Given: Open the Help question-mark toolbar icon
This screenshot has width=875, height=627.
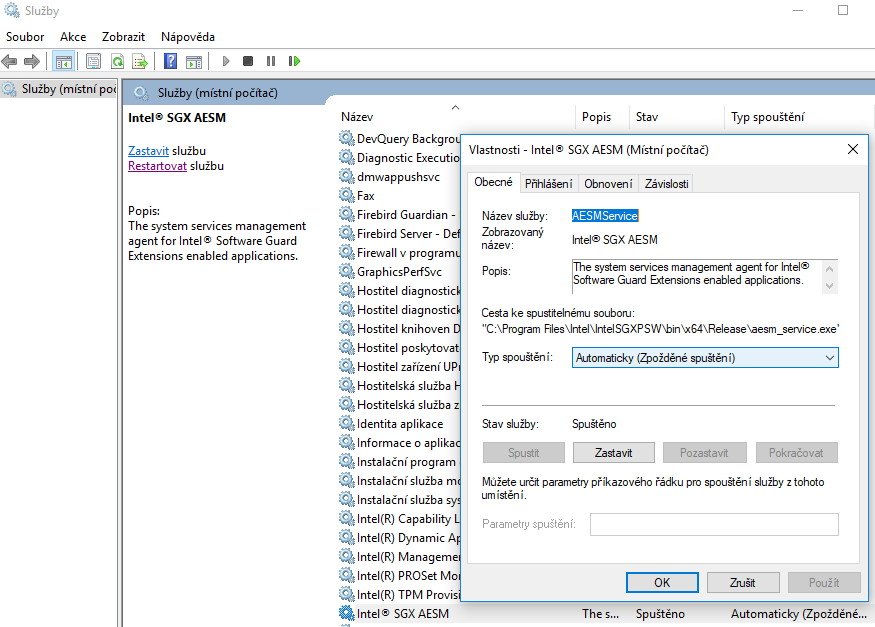Looking at the screenshot, I should 170,61.
